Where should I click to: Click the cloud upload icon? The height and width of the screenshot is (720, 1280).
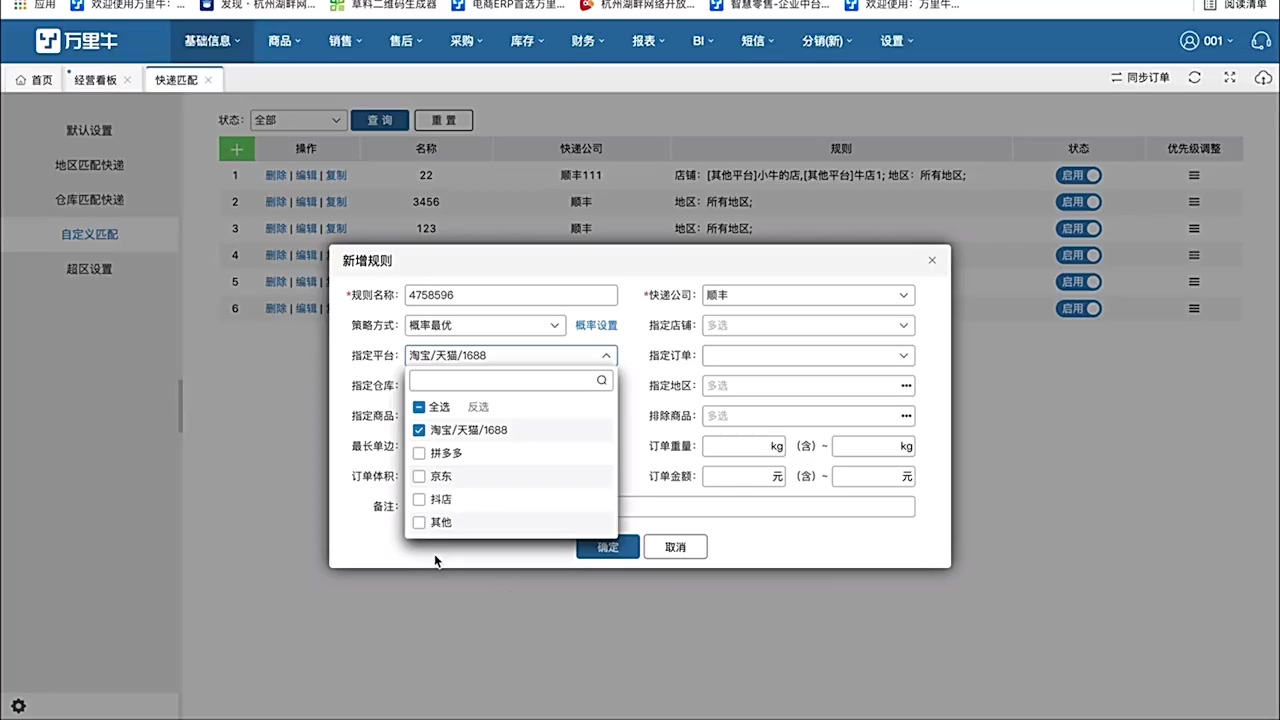pos(1263,78)
